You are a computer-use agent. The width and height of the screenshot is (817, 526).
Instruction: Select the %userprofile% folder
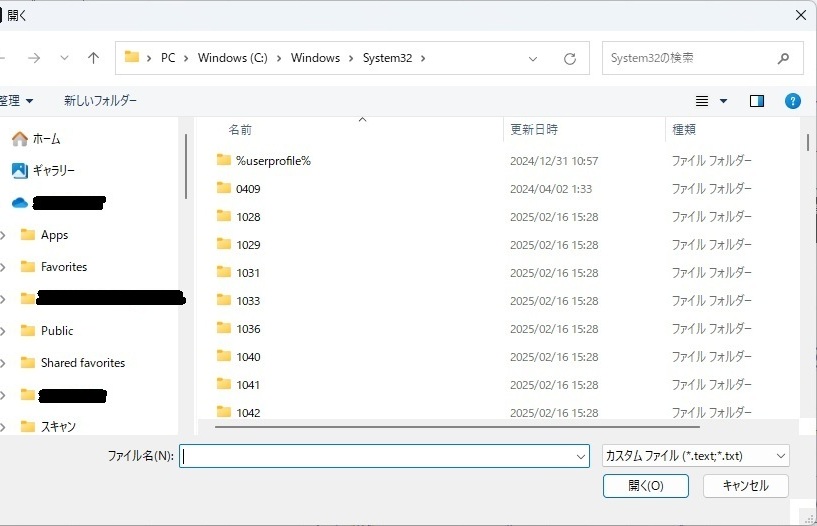click(x=273, y=160)
